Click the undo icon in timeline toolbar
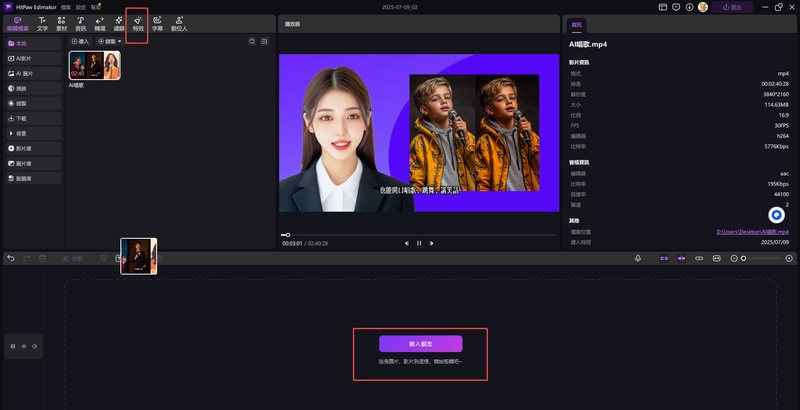Screen dimensions: 800x410 pos(11,259)
